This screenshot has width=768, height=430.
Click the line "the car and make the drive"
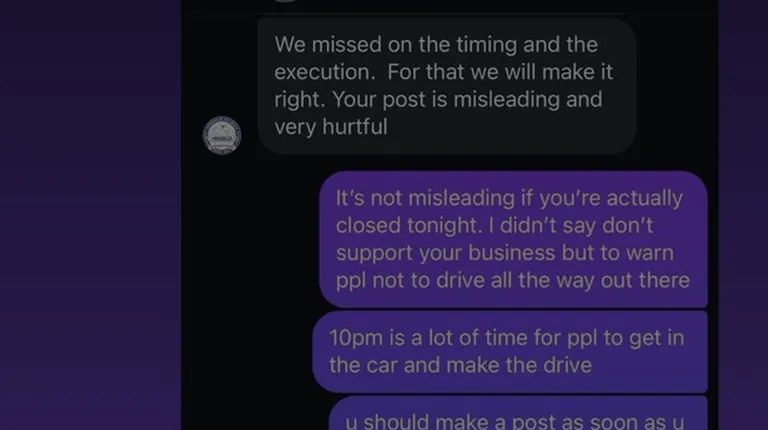click(460, 365)
